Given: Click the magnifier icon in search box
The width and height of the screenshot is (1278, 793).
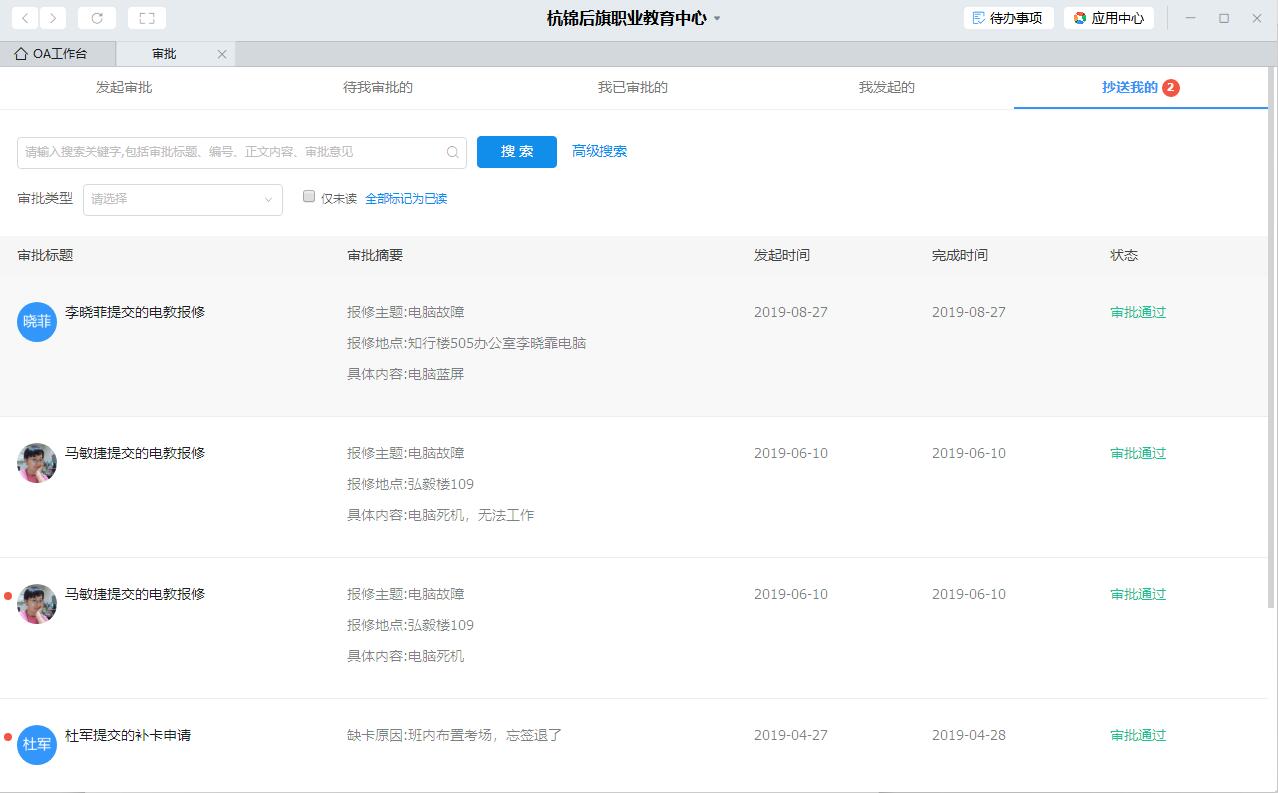Looking at the screenshot, I should (x=453, y=152).
